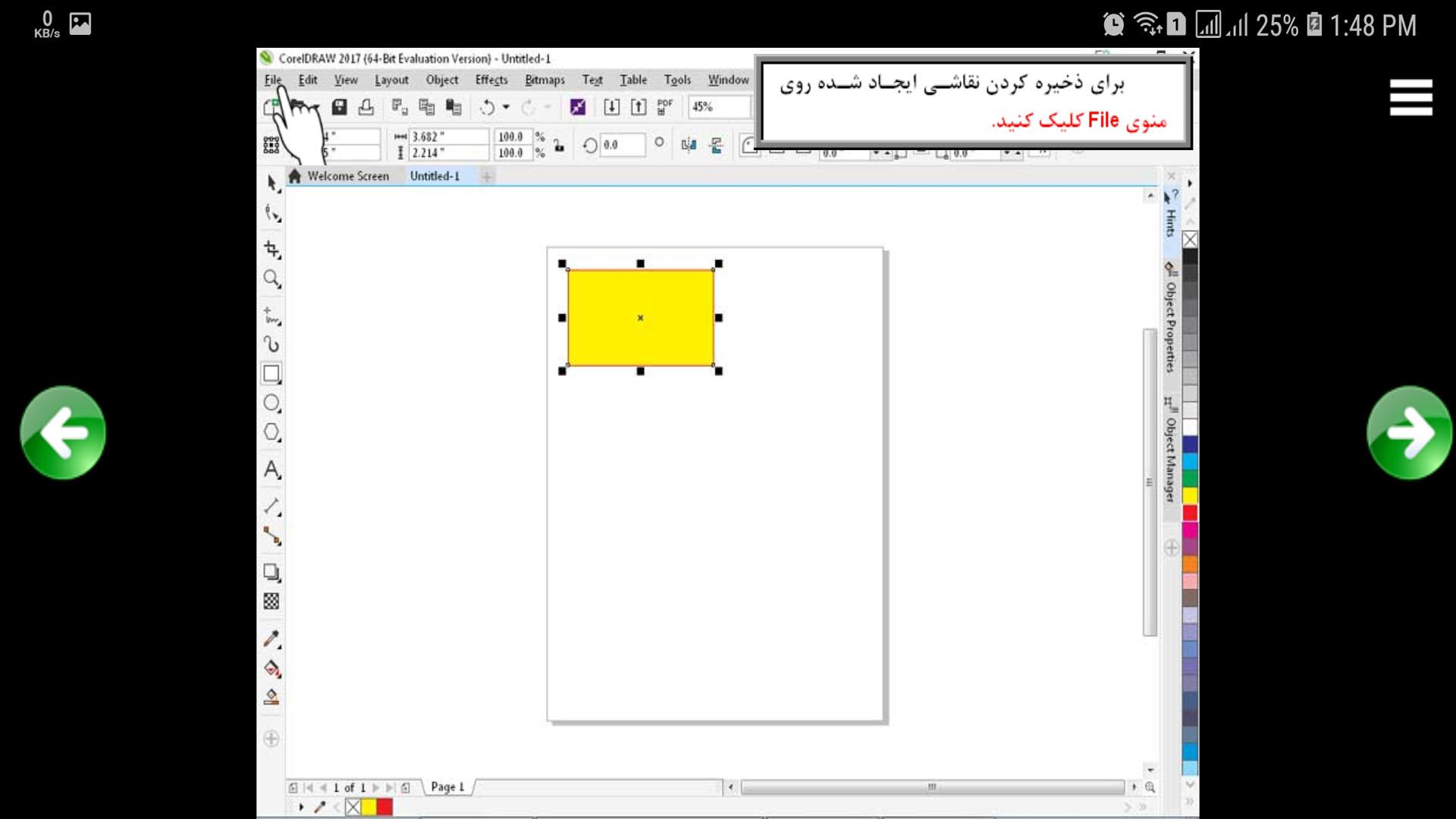Toggle the lock ratio padlock

click(559, 146)
